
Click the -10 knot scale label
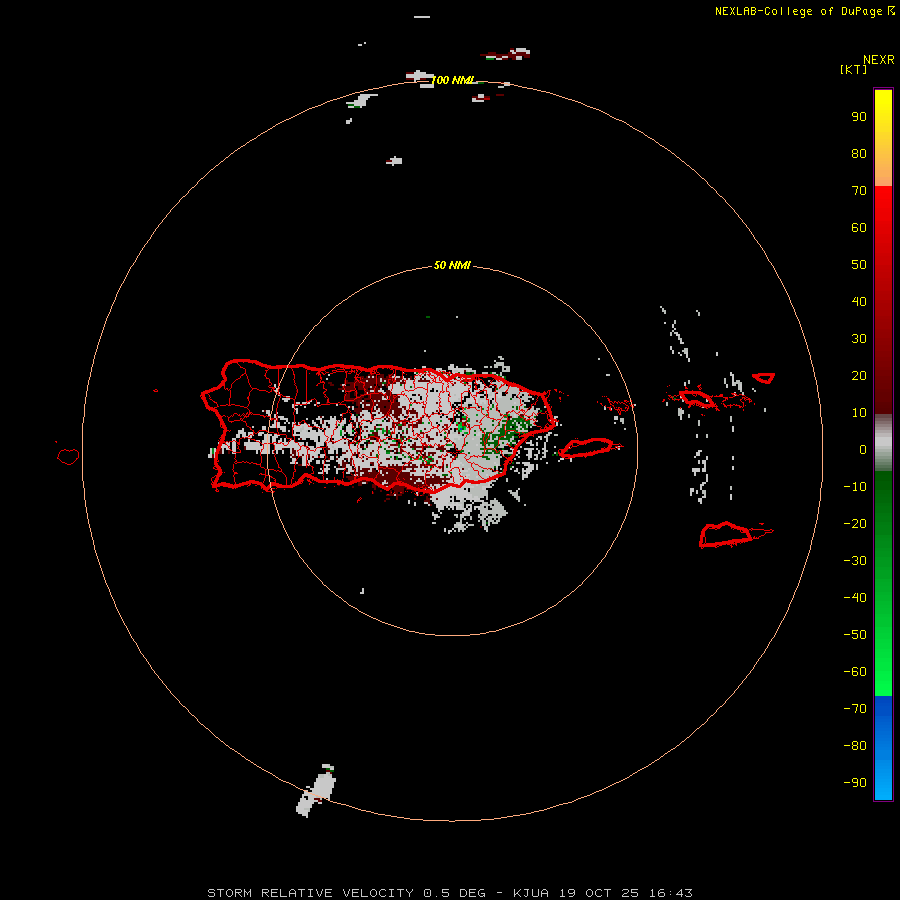coord(855,487)
